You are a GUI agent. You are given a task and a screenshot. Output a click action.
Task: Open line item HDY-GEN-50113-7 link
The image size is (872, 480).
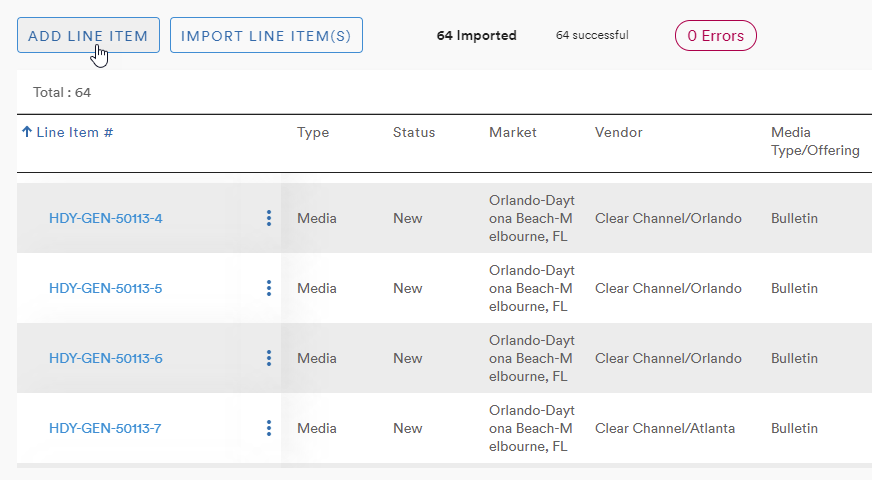coord(105,428)
